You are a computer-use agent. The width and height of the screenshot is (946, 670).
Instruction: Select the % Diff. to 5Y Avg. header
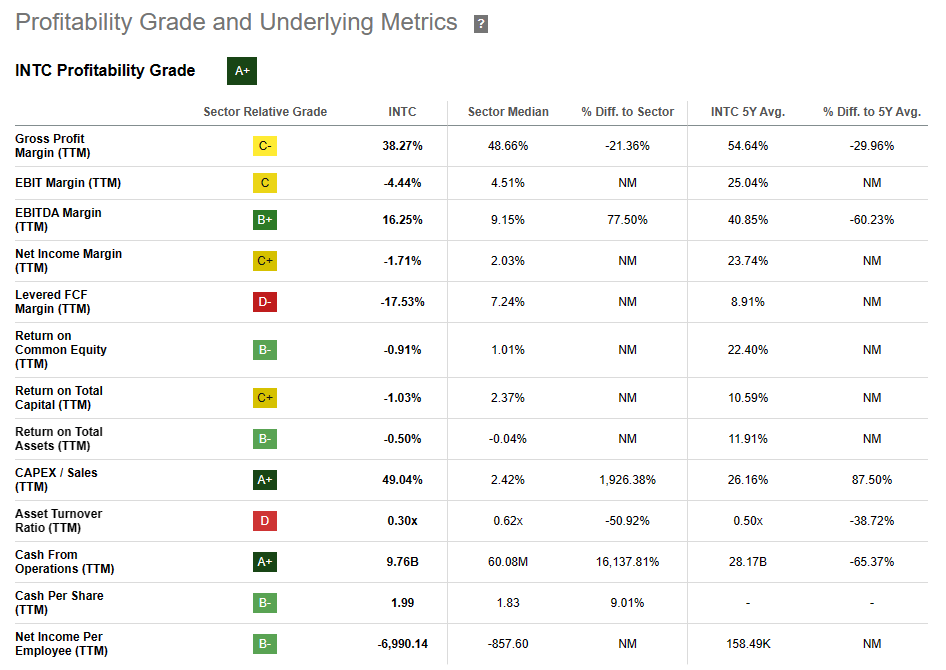click(x=872, y=112)
